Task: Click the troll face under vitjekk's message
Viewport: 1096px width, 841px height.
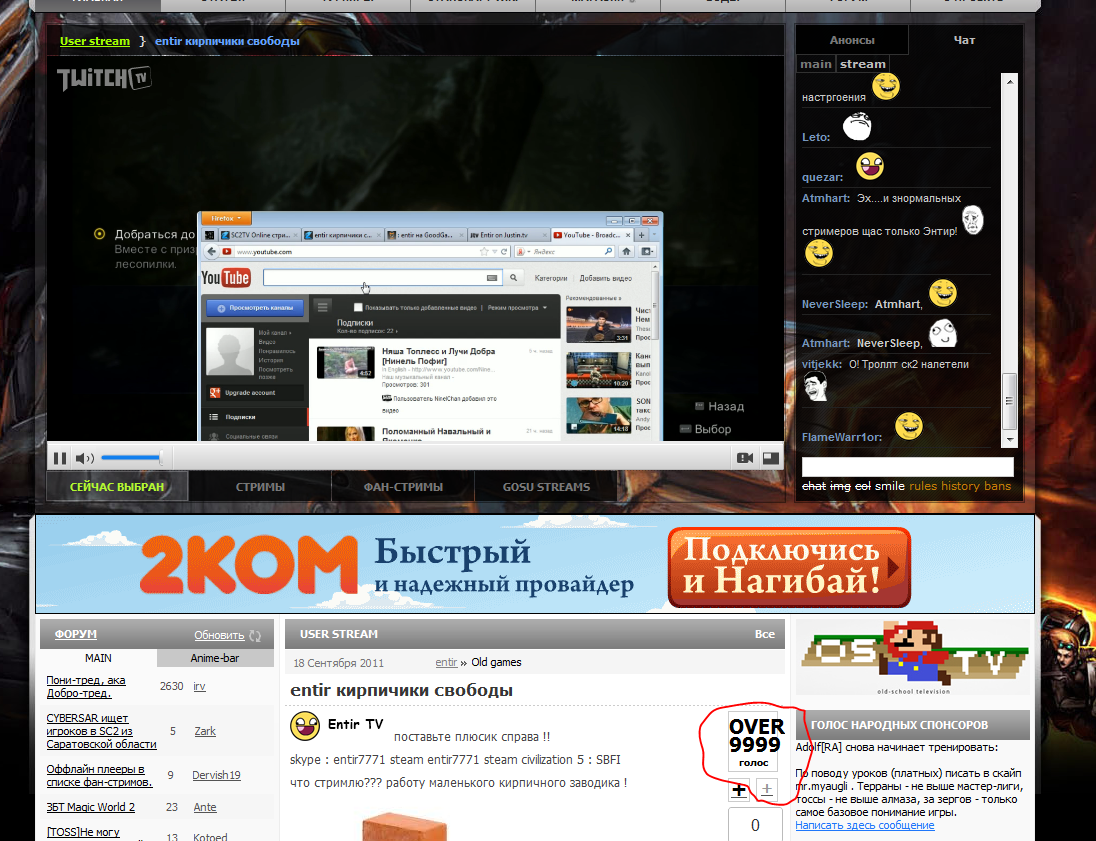Action: (x=815, y=386)
